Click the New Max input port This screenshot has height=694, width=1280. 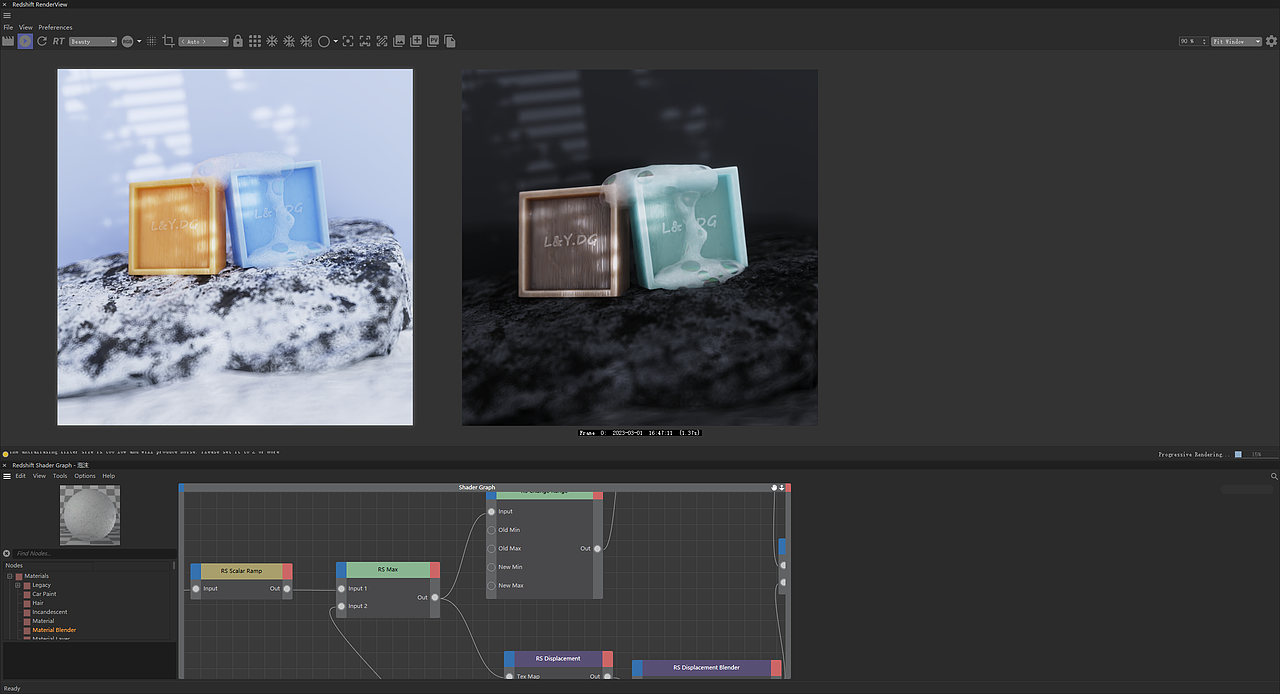pyautogui.click(x=491, y=585)
